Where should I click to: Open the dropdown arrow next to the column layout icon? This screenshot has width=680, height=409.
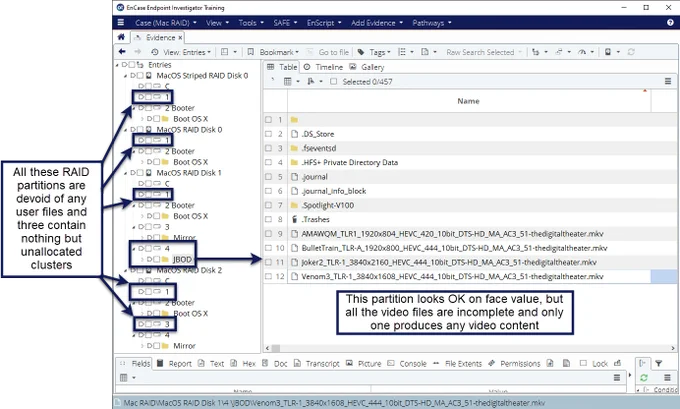click(298, 82)
